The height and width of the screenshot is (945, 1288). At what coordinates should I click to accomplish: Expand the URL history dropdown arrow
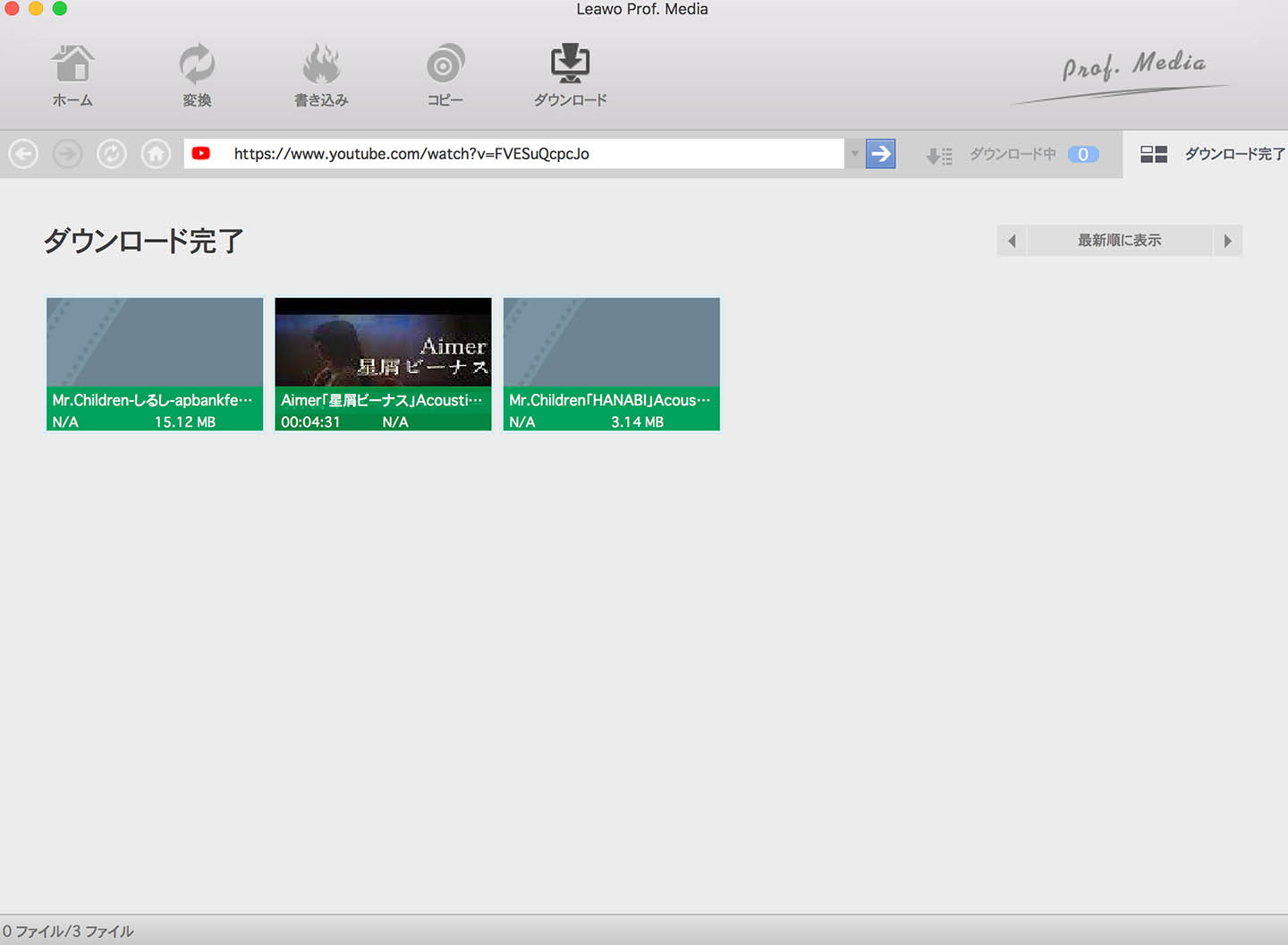point(854,154)
